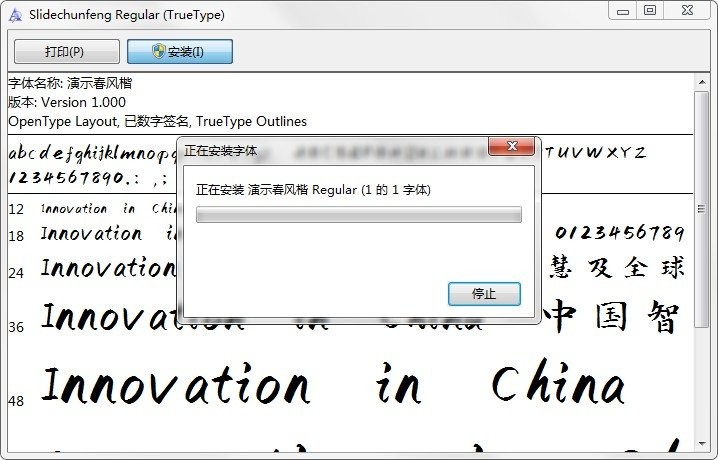Viewport: 718px width, 460px height.
Task: Click the size 18 label
Action: 16,236
